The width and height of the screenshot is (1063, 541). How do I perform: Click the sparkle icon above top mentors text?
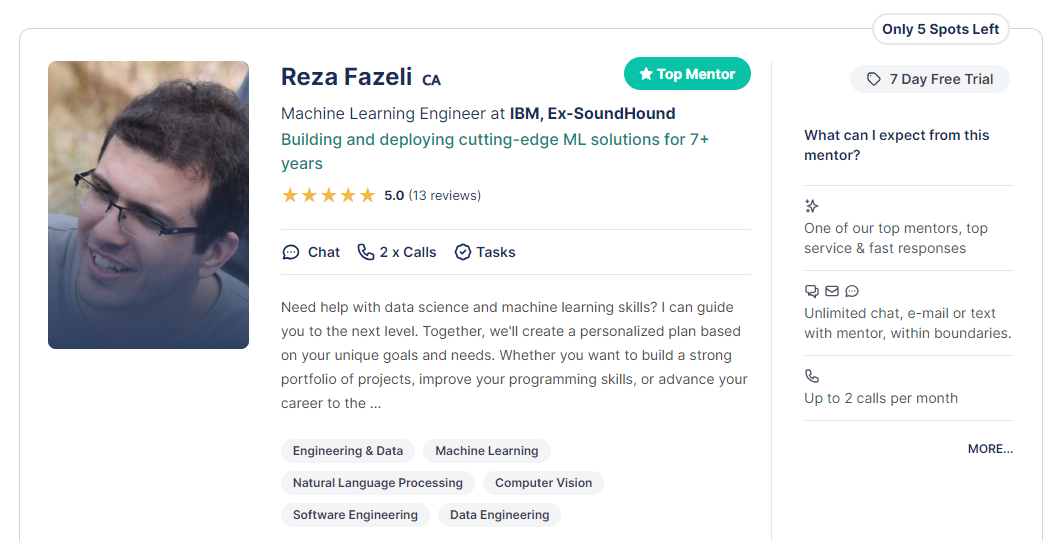coord(811,205)
